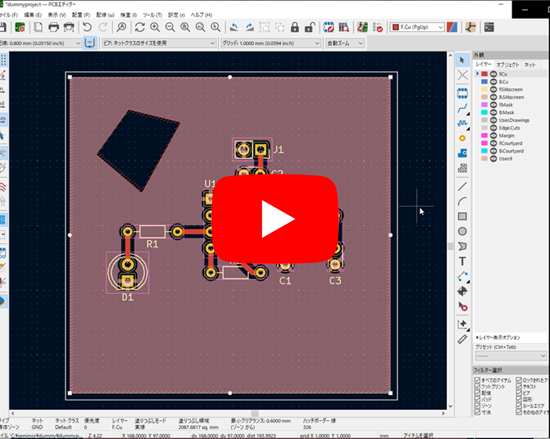Toggle the first checkbox in selection filter

[477, 380]
